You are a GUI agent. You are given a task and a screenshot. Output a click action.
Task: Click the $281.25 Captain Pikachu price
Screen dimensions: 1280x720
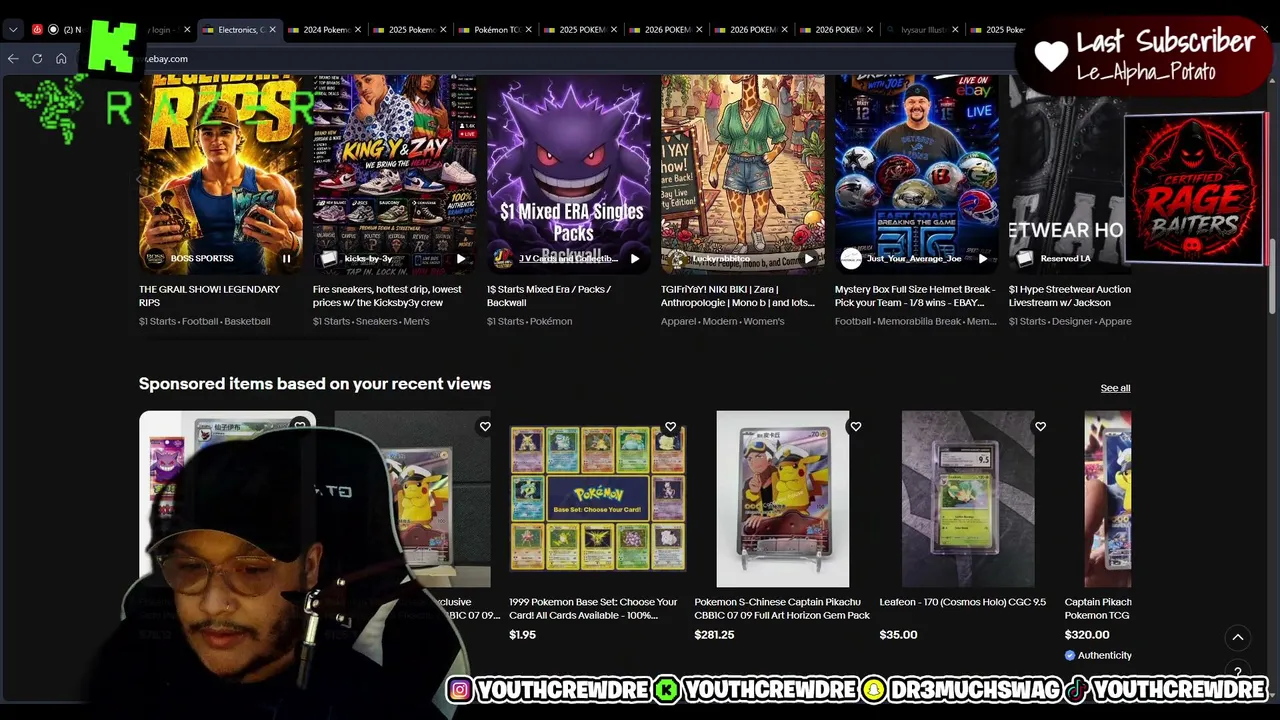click(x=714, y=635)
